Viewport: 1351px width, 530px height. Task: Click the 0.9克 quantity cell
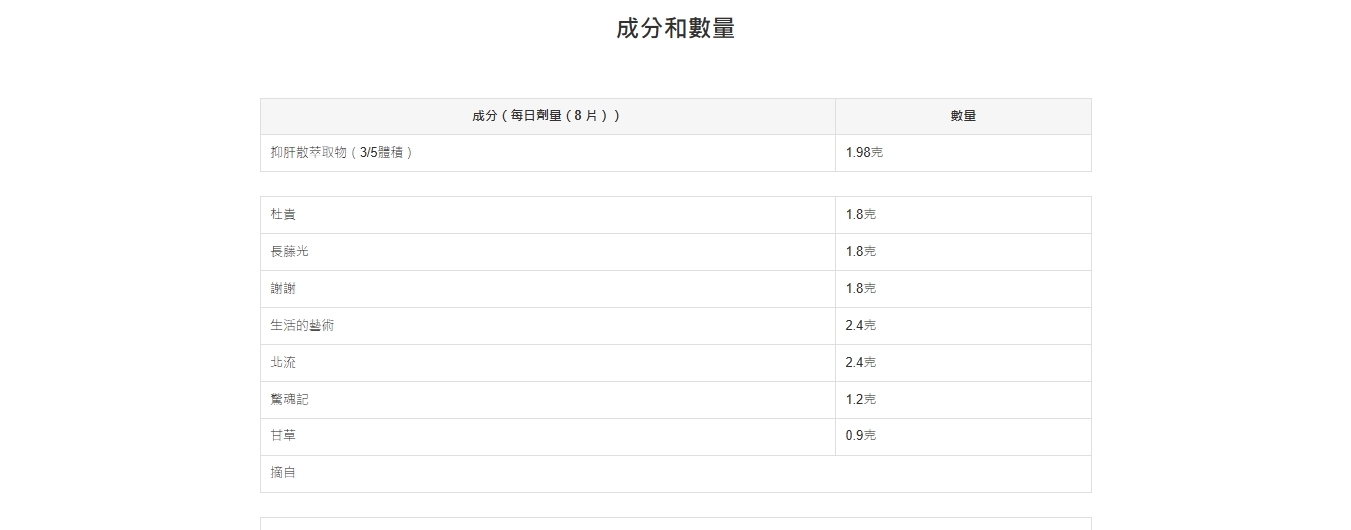pyautogui.click(x=861, y=436)
